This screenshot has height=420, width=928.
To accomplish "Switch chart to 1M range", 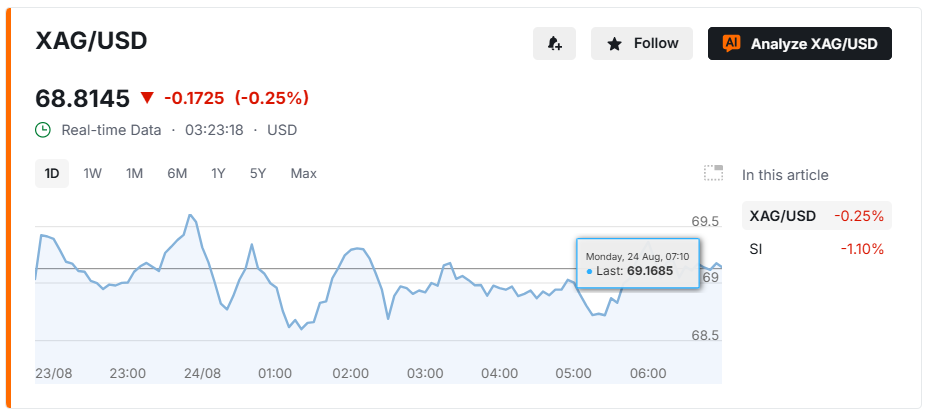I will click(x=134, y=173).
